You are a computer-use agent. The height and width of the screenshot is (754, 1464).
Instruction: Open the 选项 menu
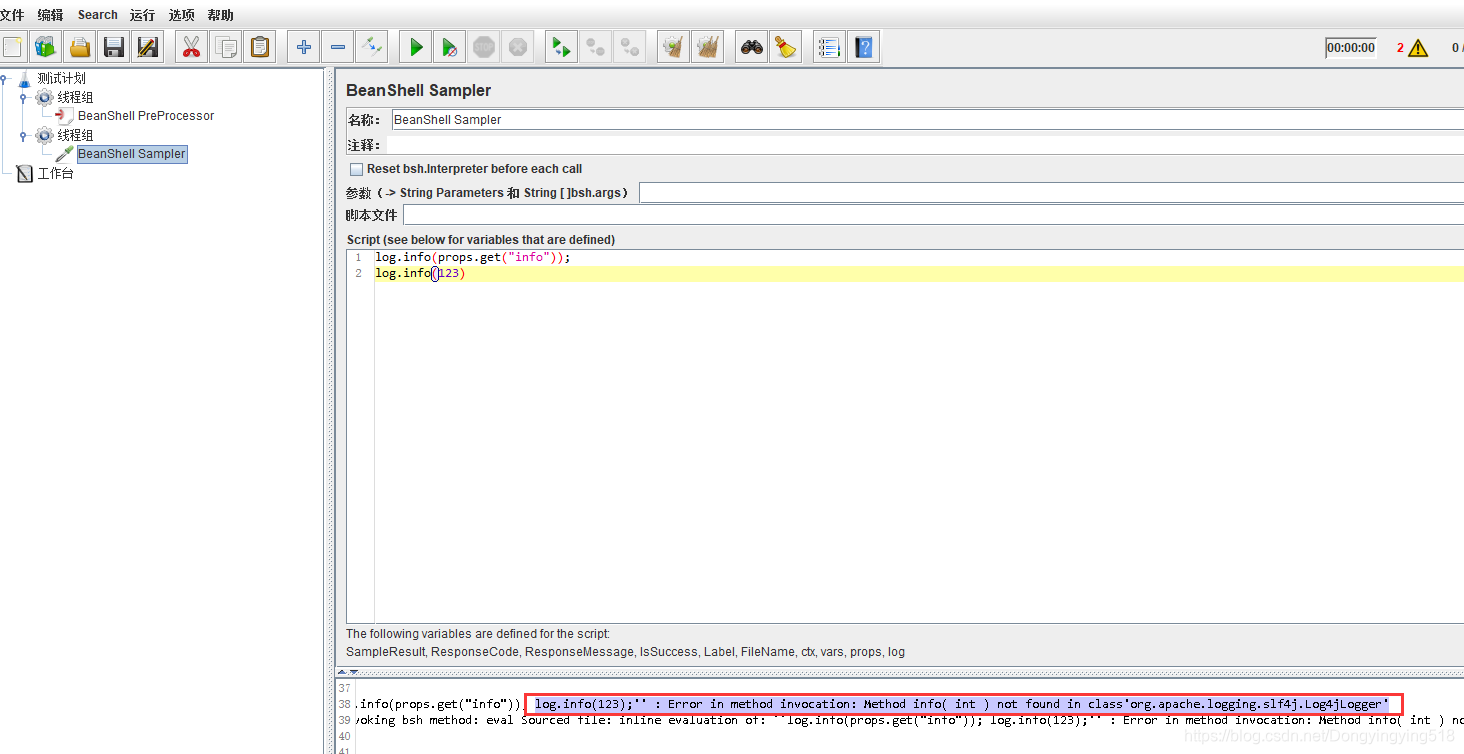[182, 15]
